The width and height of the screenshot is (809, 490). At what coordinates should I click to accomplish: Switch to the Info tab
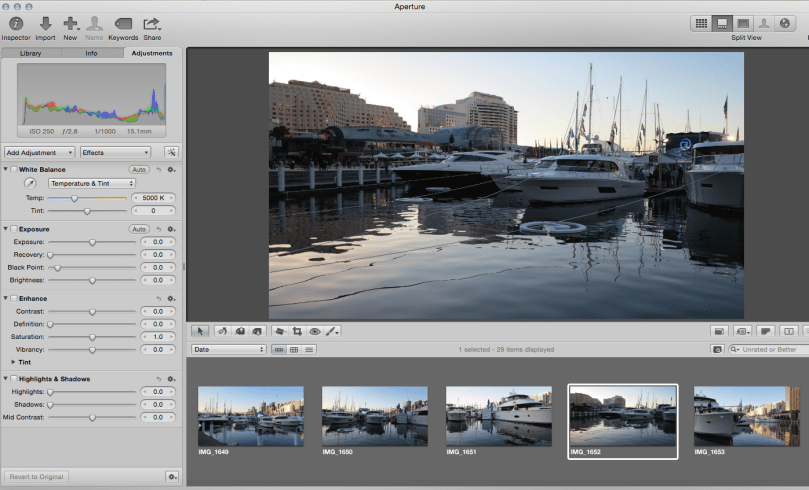pyautogui.click(x=91, y=53)
